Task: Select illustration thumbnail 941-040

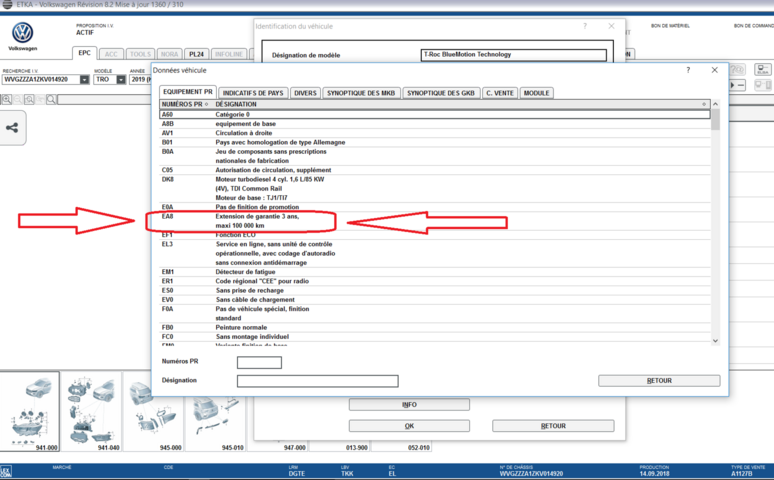Action: 91,412
